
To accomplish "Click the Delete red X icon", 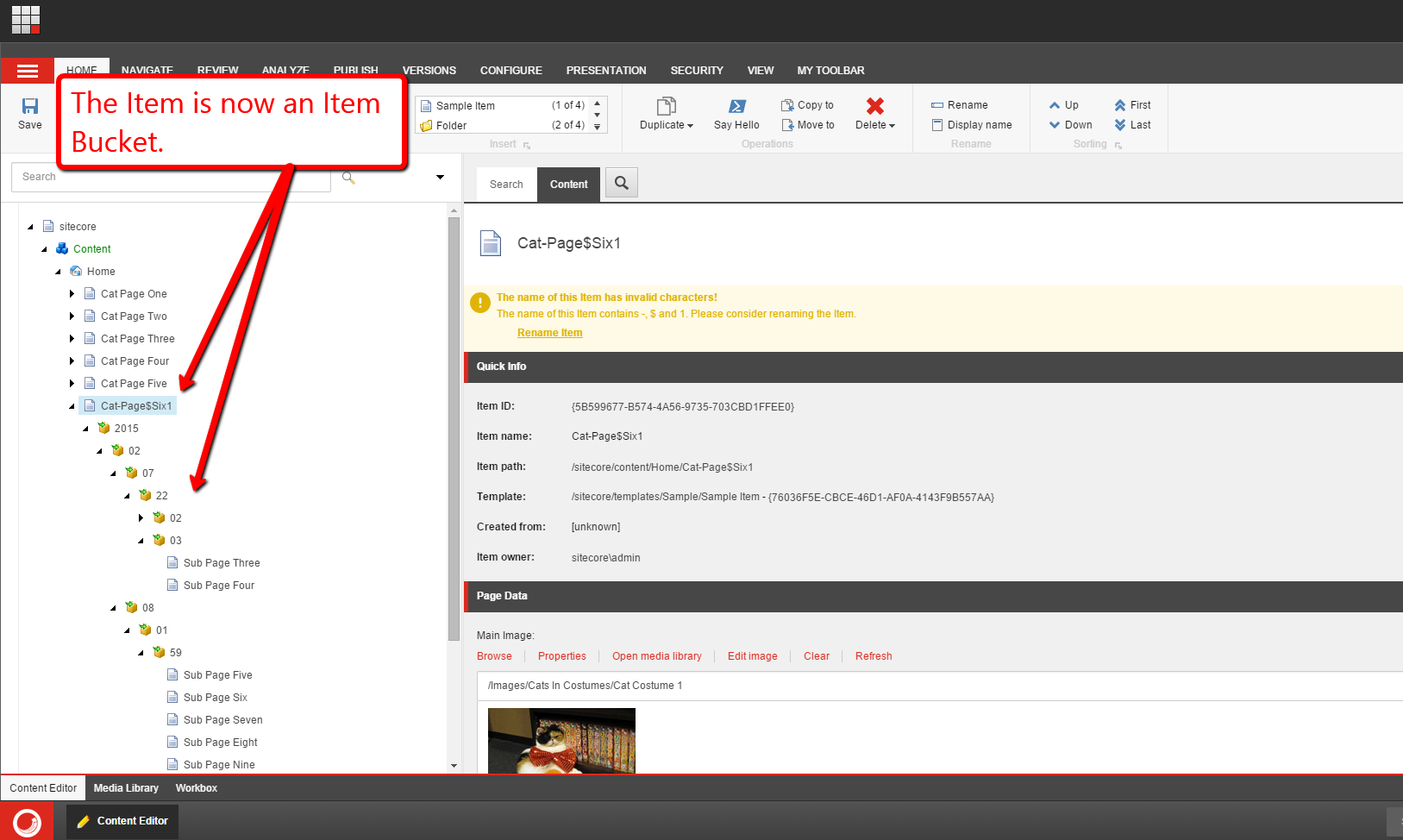I will [x=874, y=106].
